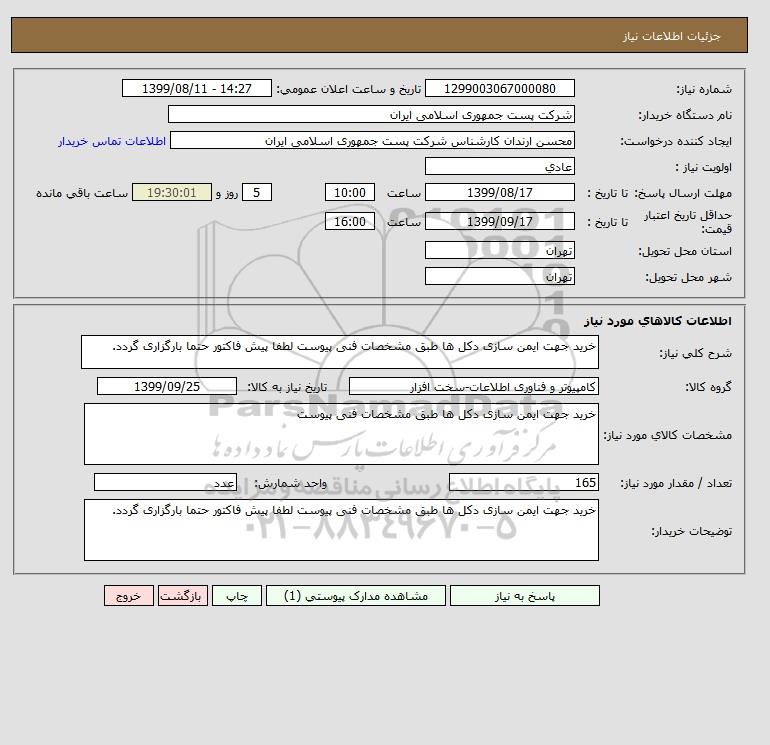
Task: Click the استان محل تحویل label
Action: [685, 251]
